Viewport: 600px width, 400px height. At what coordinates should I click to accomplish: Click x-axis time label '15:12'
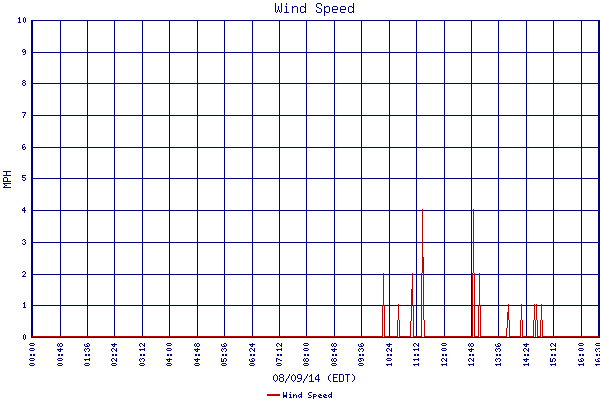point(554,354)
